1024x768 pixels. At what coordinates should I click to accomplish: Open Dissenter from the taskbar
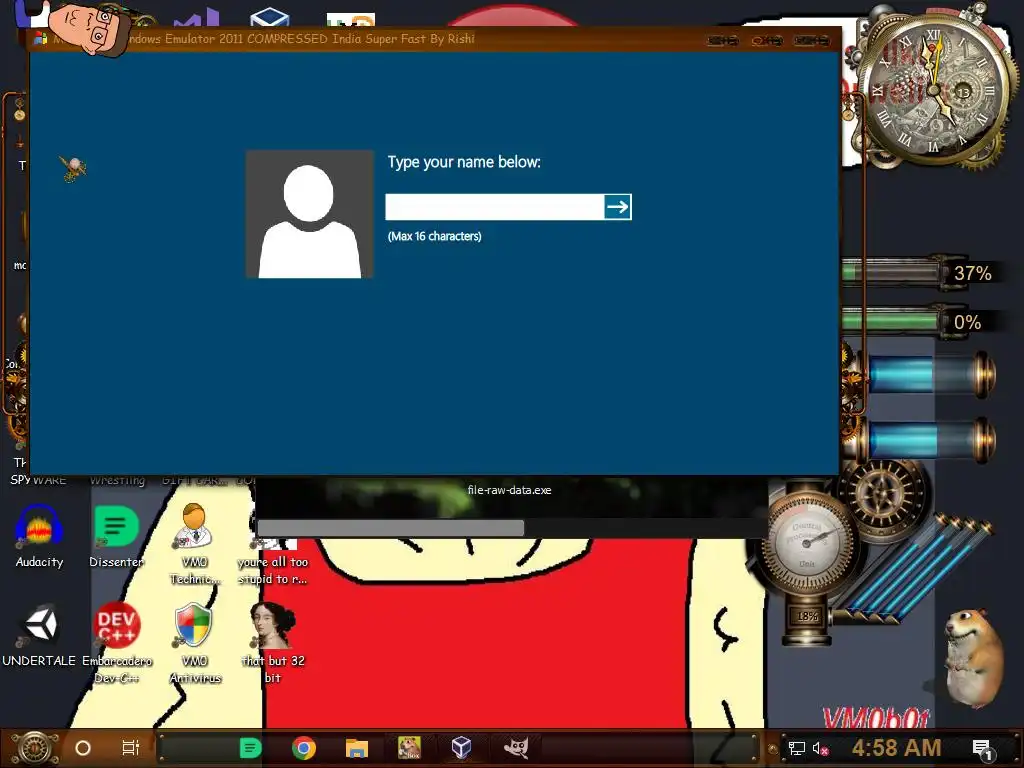pos(251,748)
